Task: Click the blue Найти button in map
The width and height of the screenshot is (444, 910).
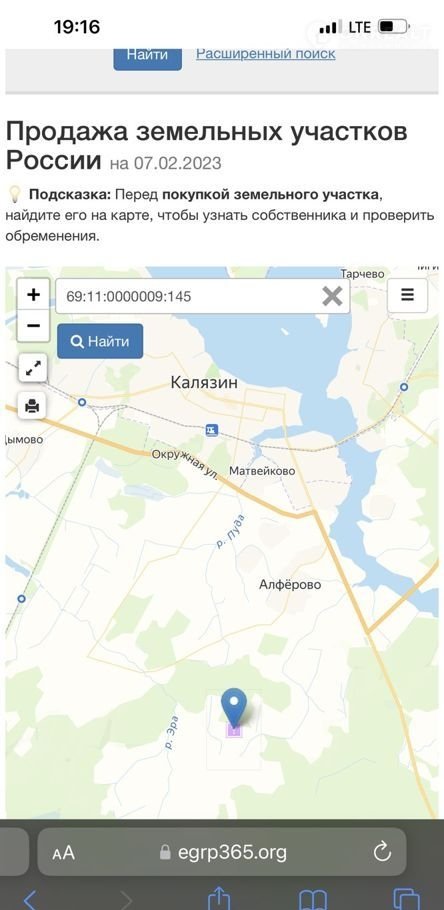Action: point(100,341)
